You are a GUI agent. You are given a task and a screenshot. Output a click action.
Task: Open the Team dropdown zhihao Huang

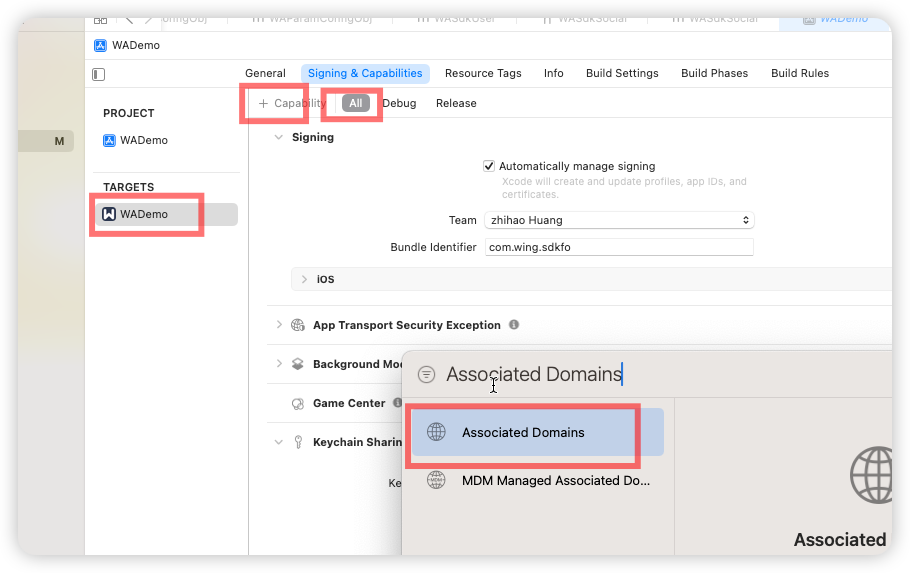(619, 220)
